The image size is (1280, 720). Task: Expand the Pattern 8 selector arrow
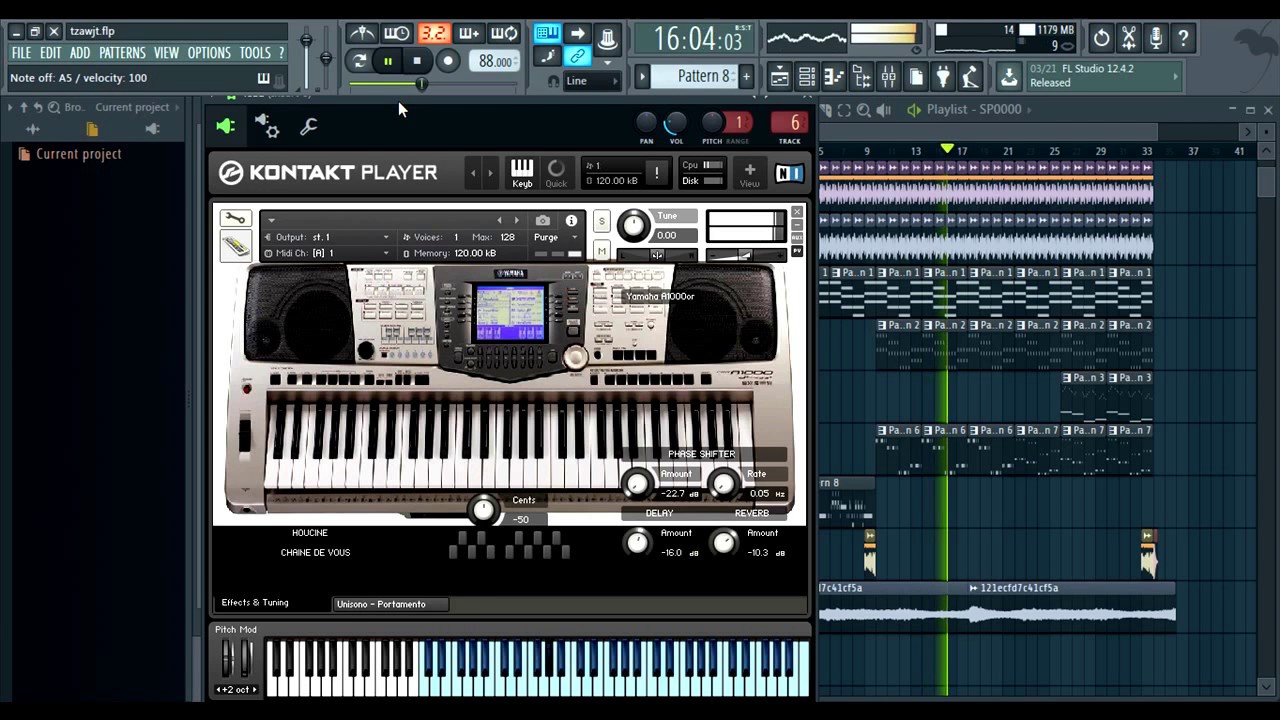[643, 76]
